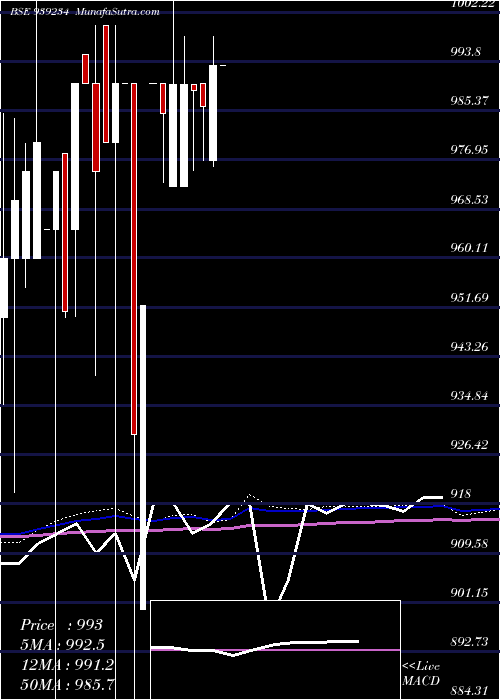Screen dimensions: 500x700
Task: Click the <<Live MACD label
Action: pos(421,674)
